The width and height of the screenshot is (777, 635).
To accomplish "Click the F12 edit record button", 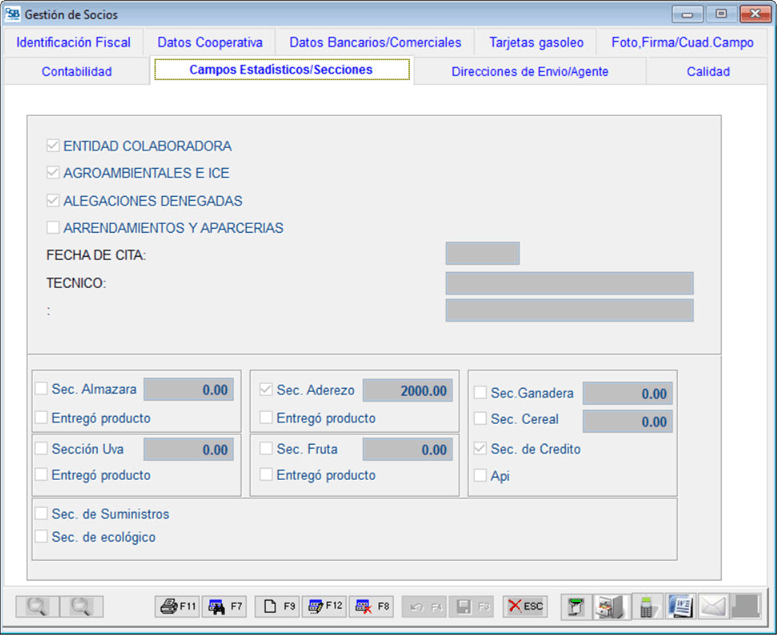I will pyautogui.click(x=324, y=606).
